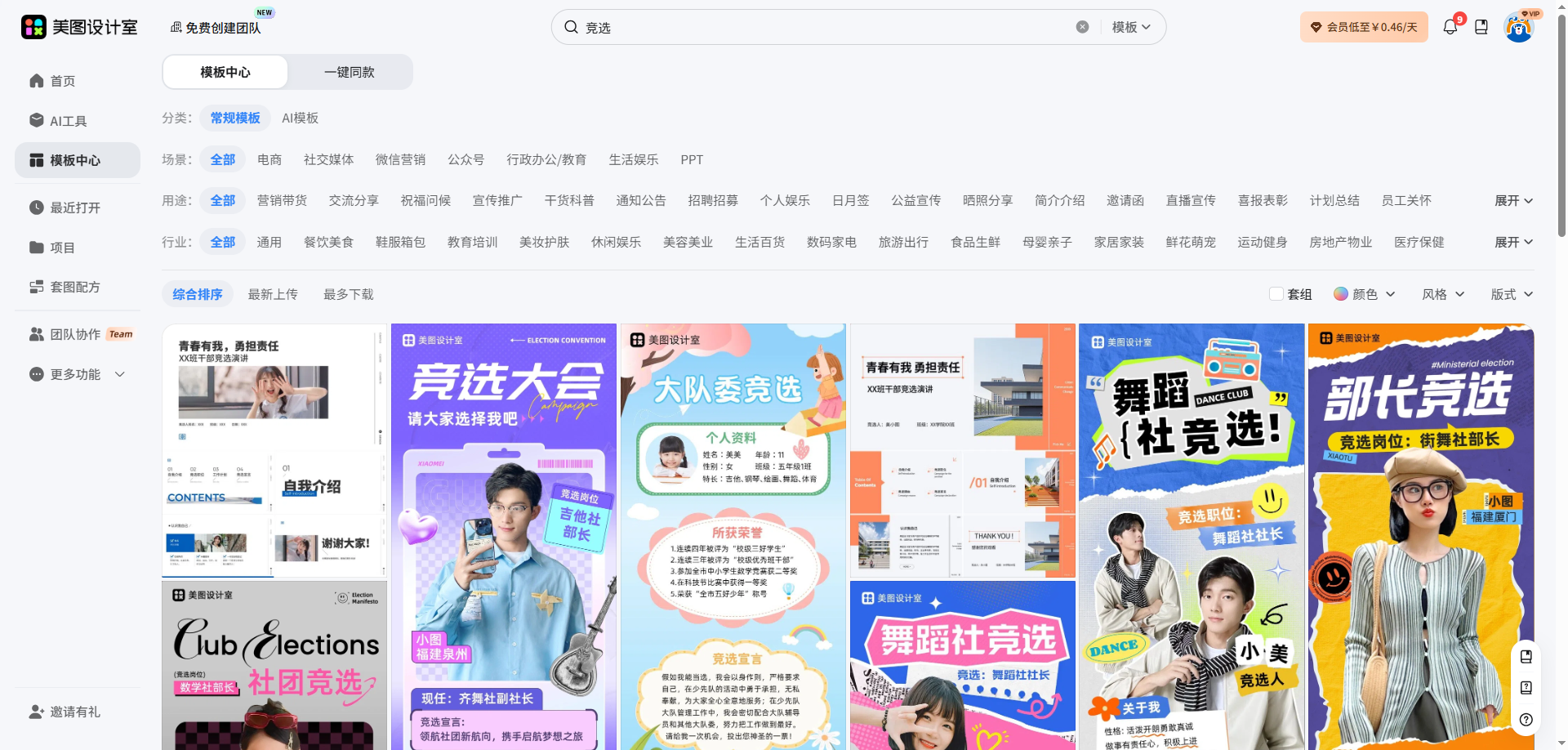This screenshot has height=750, width=1568.
Task: Open the bookmark icon beside the bell
Action: pyautogui.click(x=1481, y=27)
